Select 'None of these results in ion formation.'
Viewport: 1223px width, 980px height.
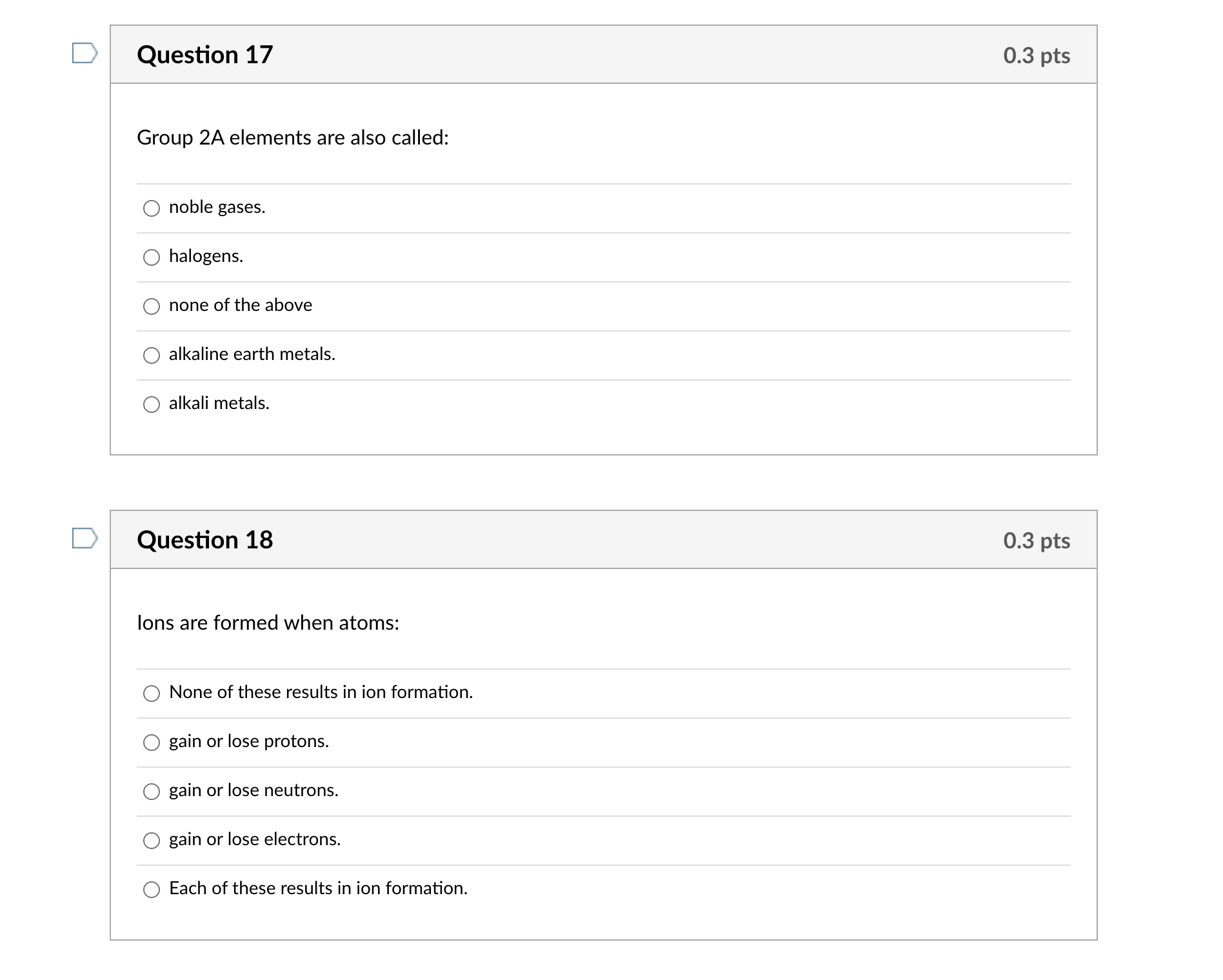click(152, 694)
